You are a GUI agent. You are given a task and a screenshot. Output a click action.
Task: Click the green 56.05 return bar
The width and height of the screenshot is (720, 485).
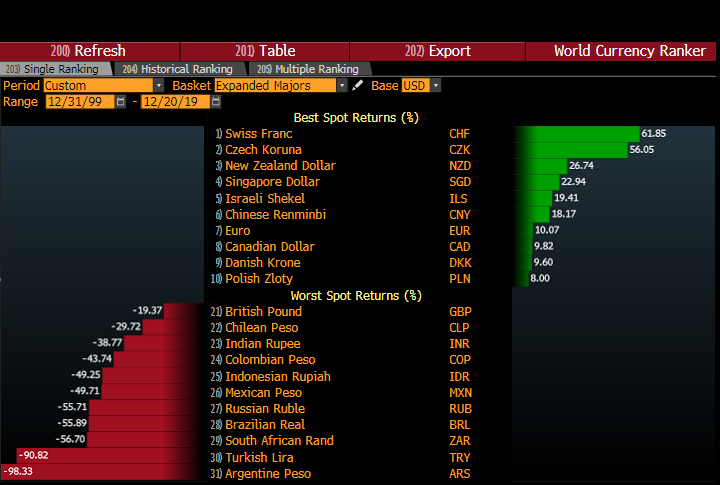[x=570, y=150]
